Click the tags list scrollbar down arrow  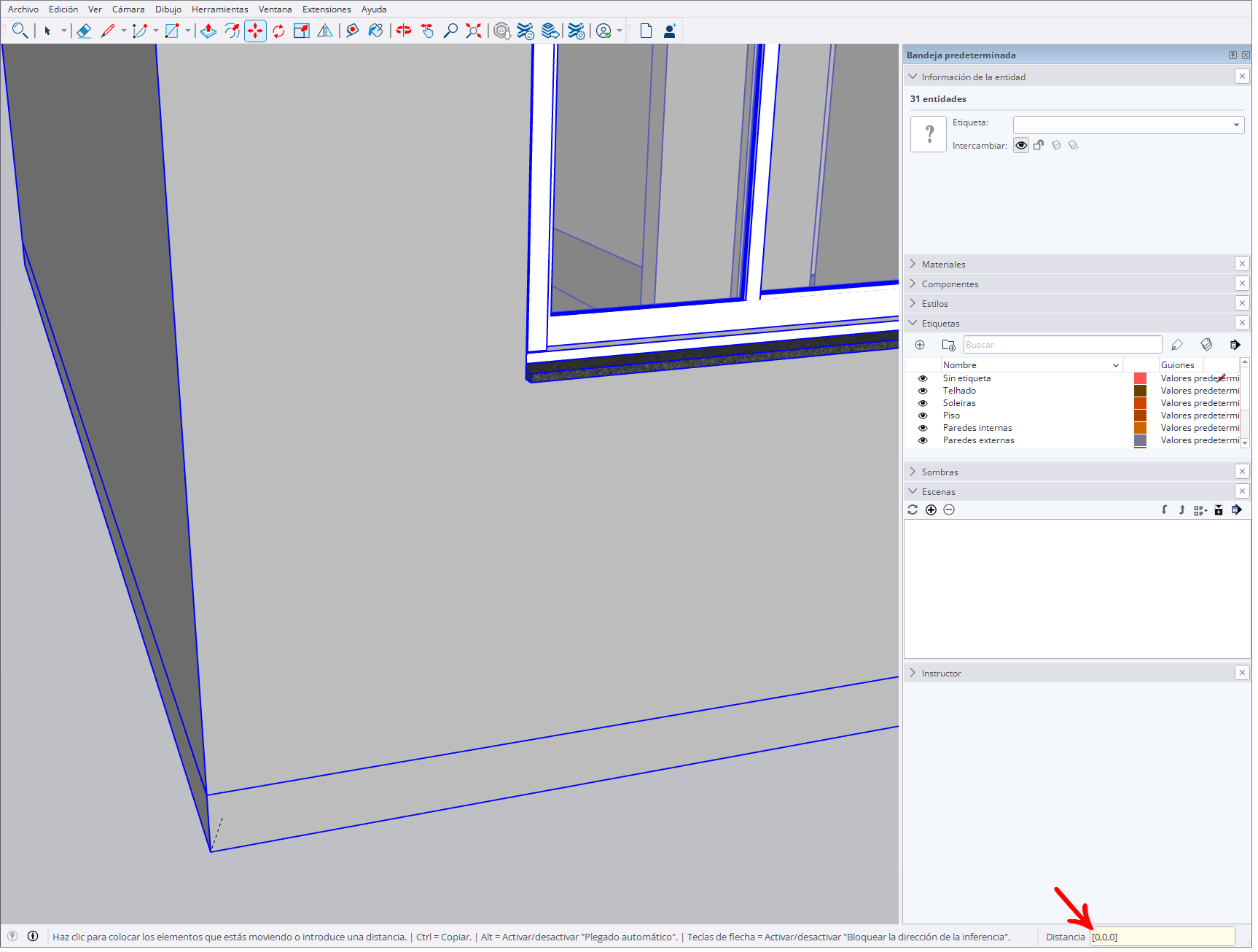(x=1245, y=442)
